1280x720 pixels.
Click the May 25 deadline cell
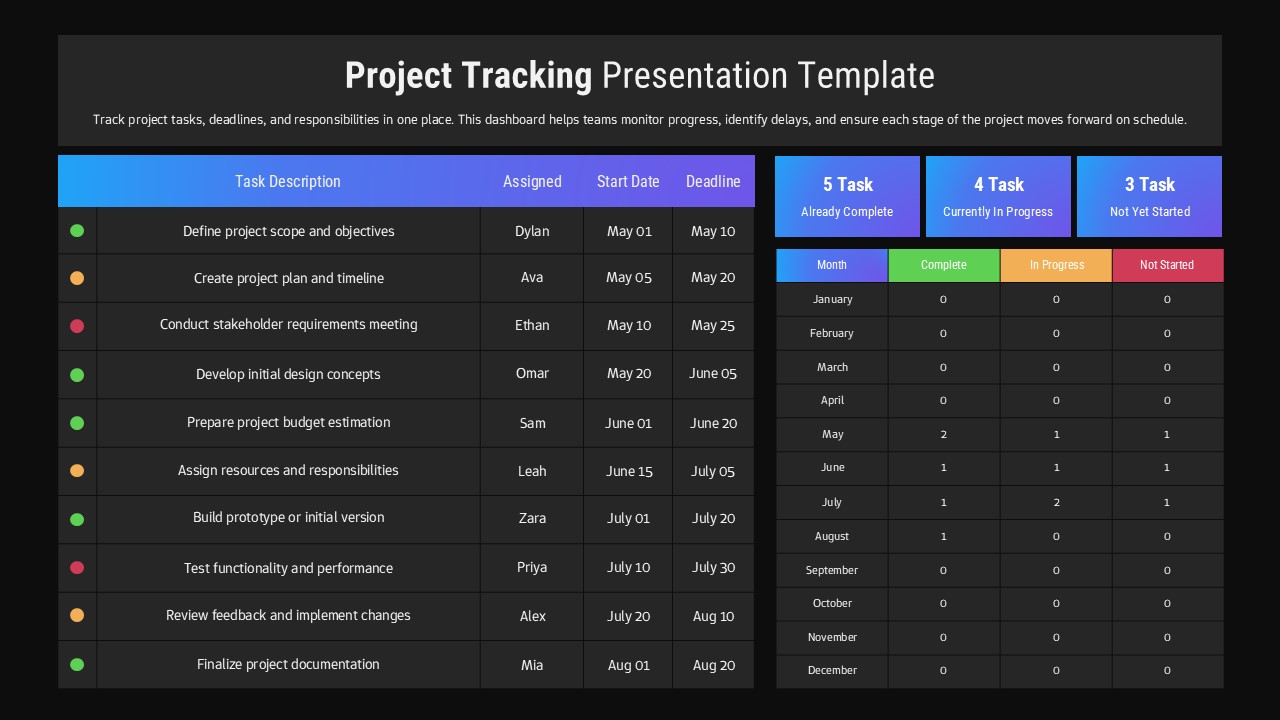click(x=713, y=325)
